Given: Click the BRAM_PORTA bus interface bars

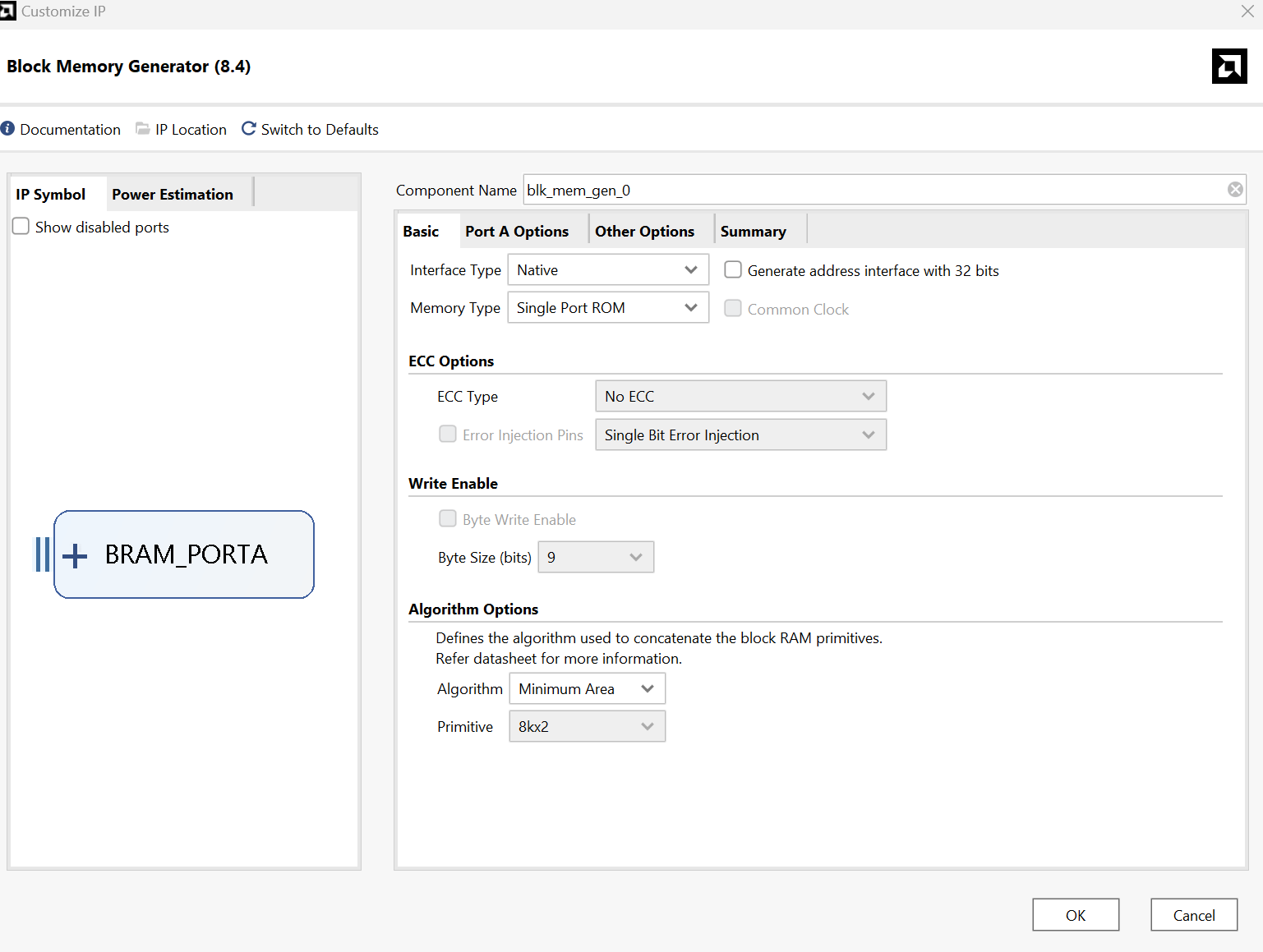Looking at the screenshot, I should pos(43,554).
